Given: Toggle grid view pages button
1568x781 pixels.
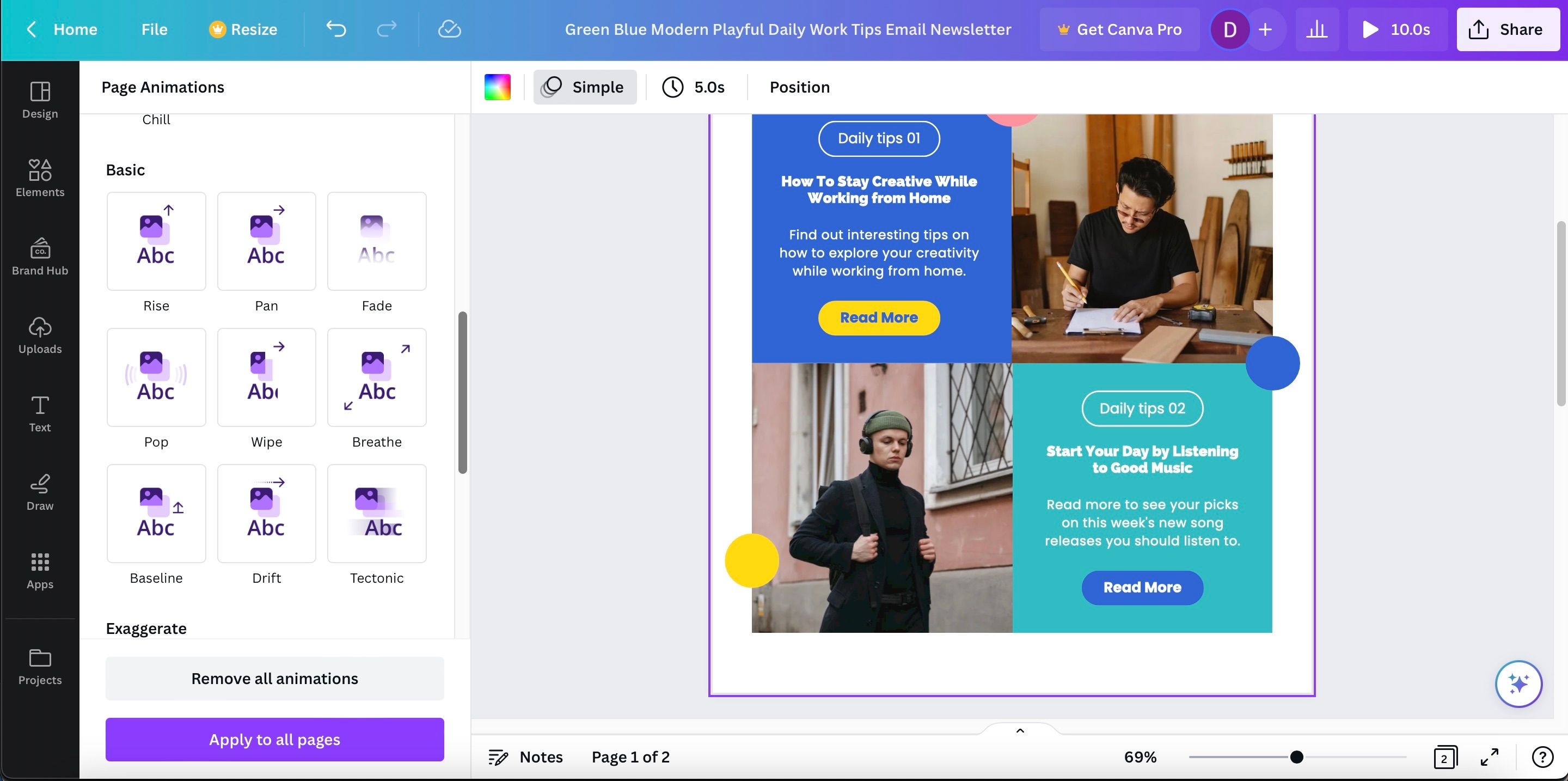Looking at the screenshot, I should (1444, 756).
